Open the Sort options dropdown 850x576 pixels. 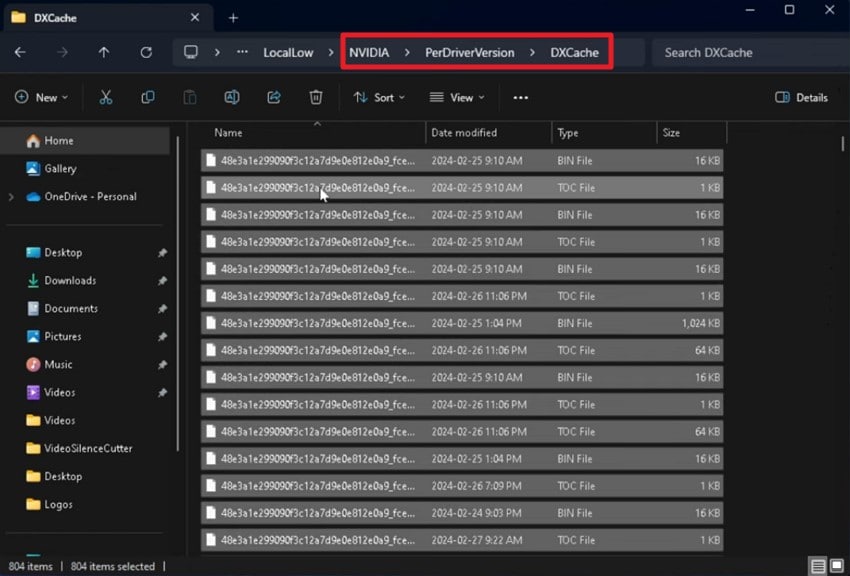click(380, 97)
